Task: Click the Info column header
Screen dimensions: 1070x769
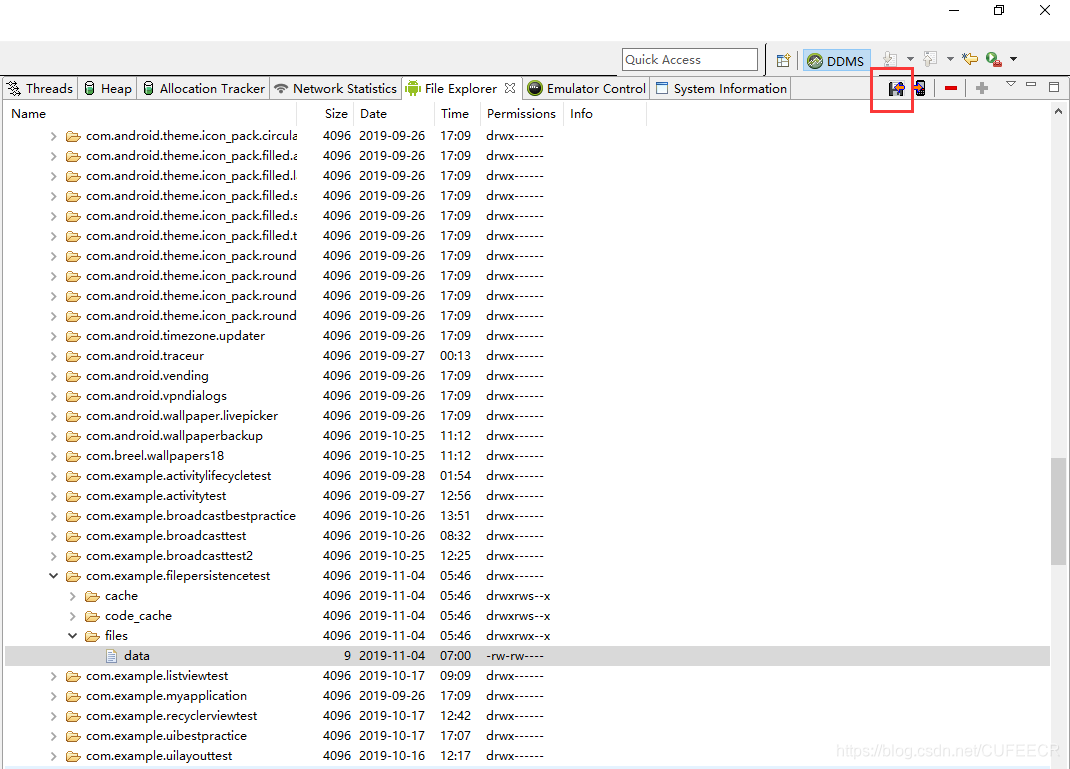Action: 581,114
